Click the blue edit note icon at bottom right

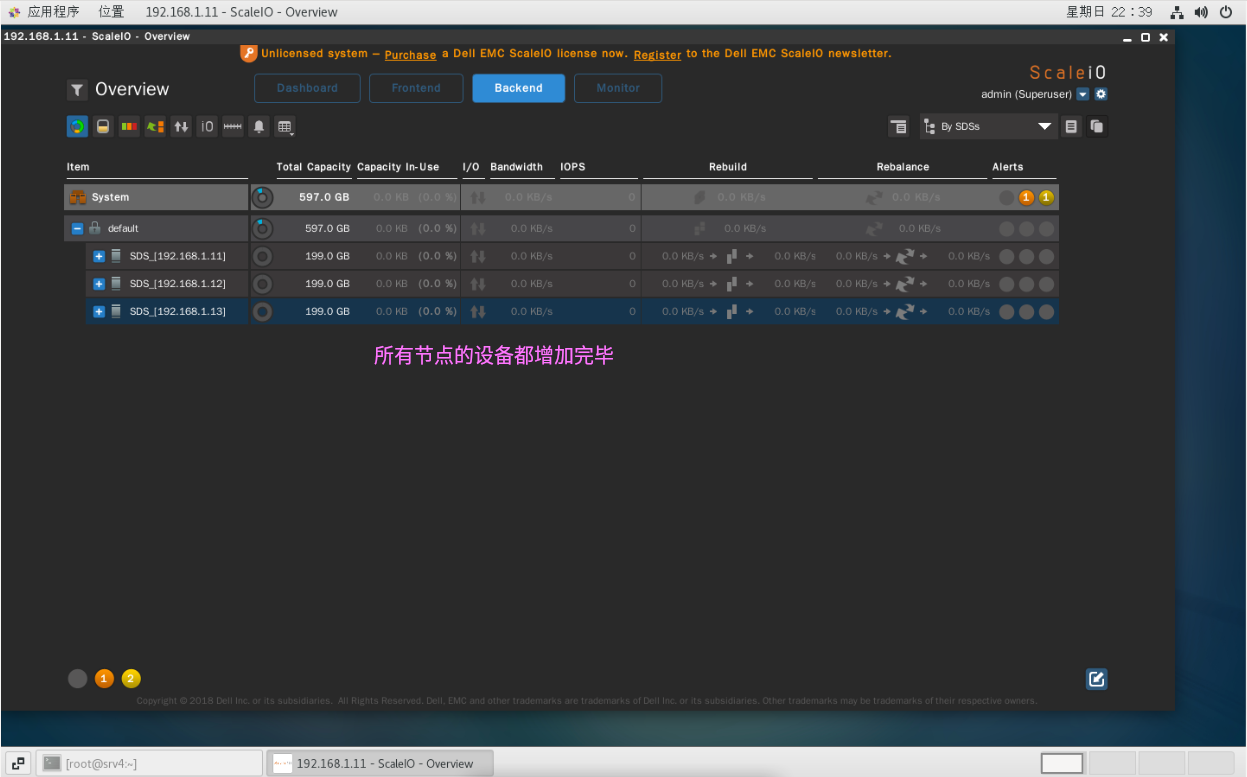[x=1097, y=679]
